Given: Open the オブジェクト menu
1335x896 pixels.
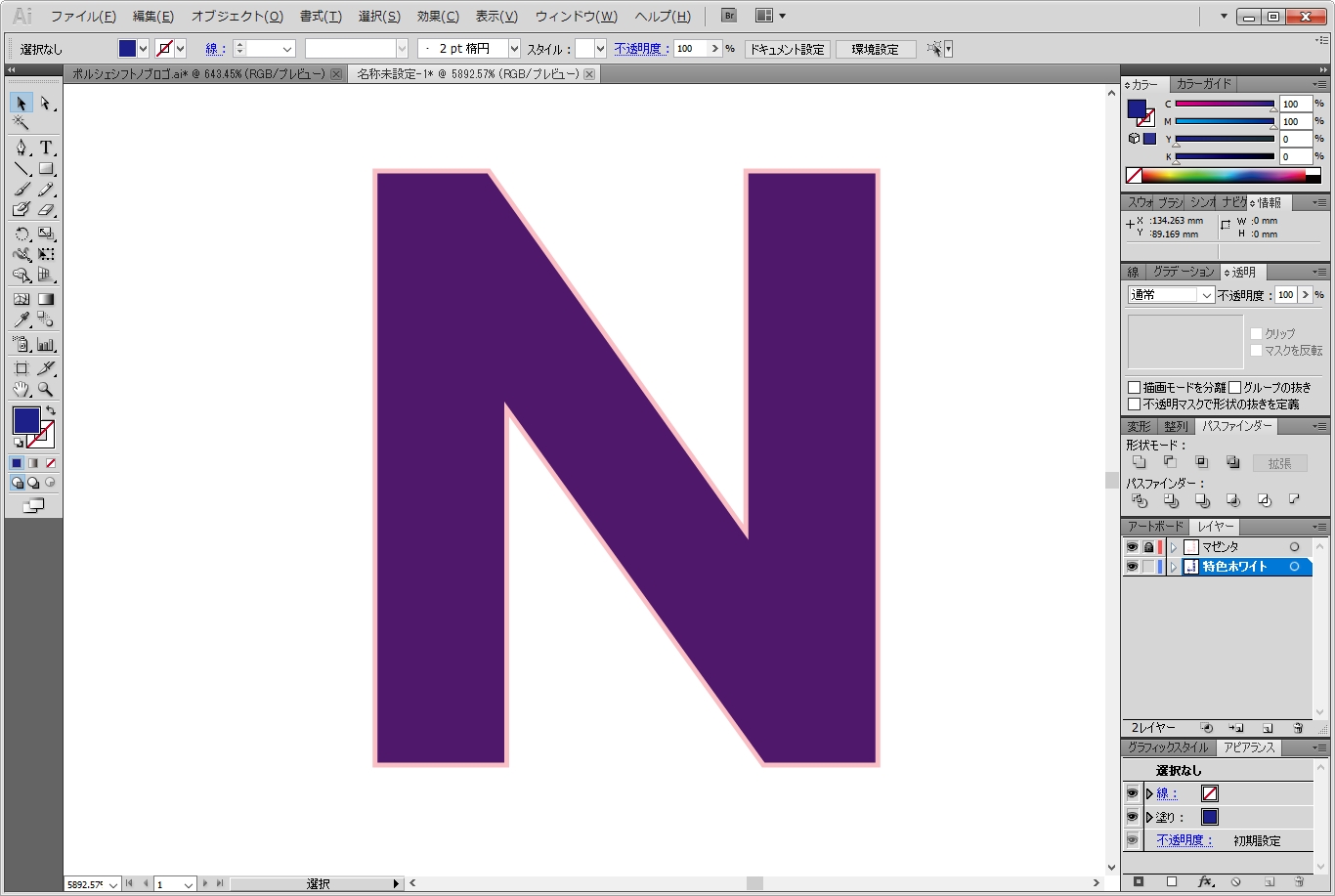Looking at the screenshot, I should [x=237, y=17].
